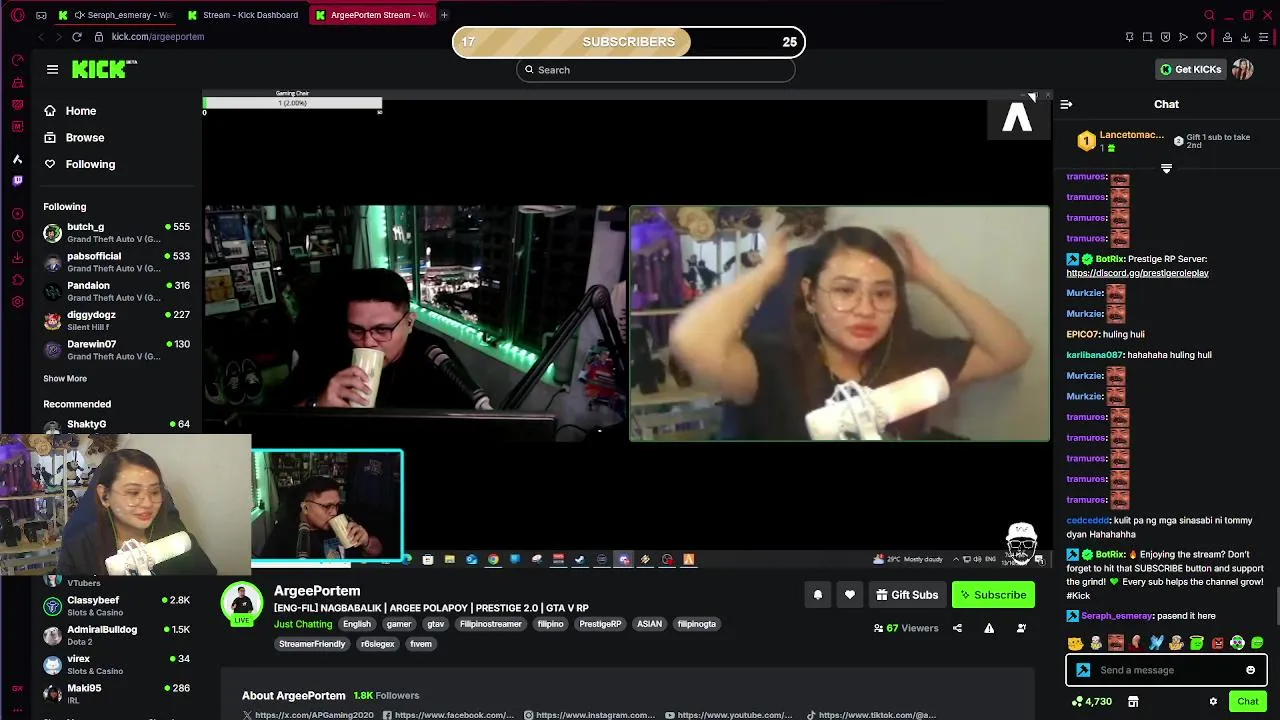Viewport: 1280px width, 720px height.
Task: Click the subscribers goal progress bar
Action: [629, 42]
